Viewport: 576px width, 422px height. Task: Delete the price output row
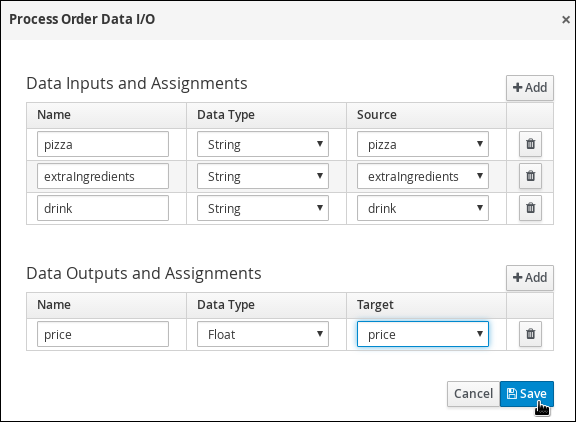tap(530, 334)
